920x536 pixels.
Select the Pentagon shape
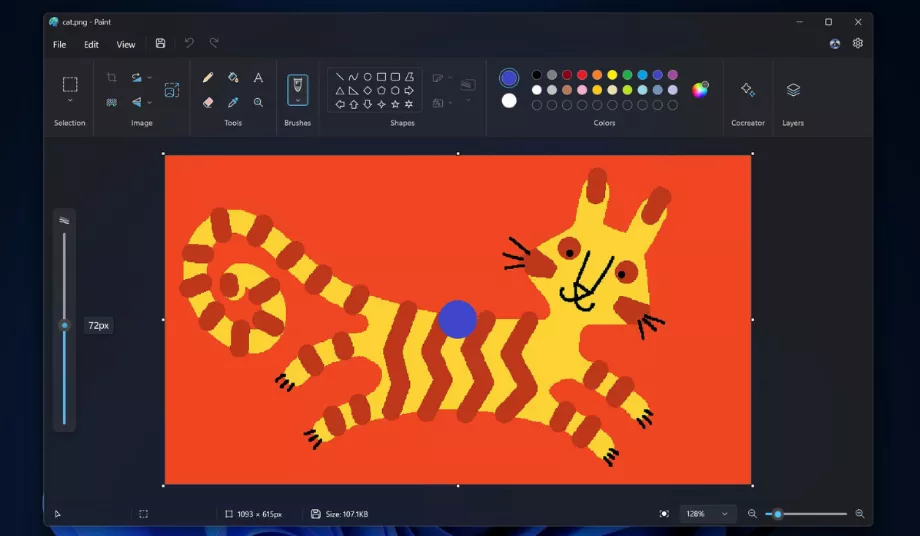point(381,91)
